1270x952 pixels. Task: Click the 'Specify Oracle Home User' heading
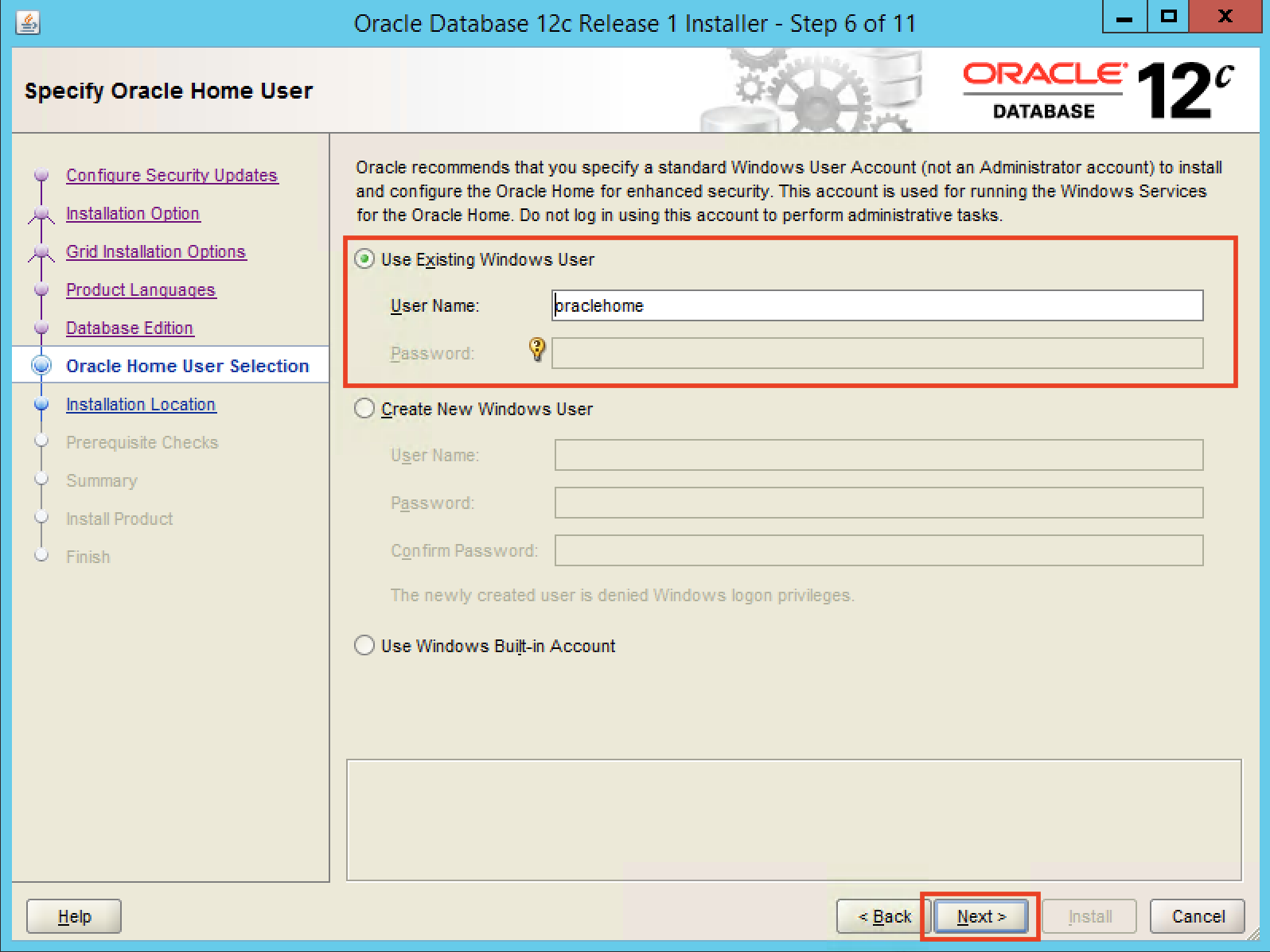(169, 91)
